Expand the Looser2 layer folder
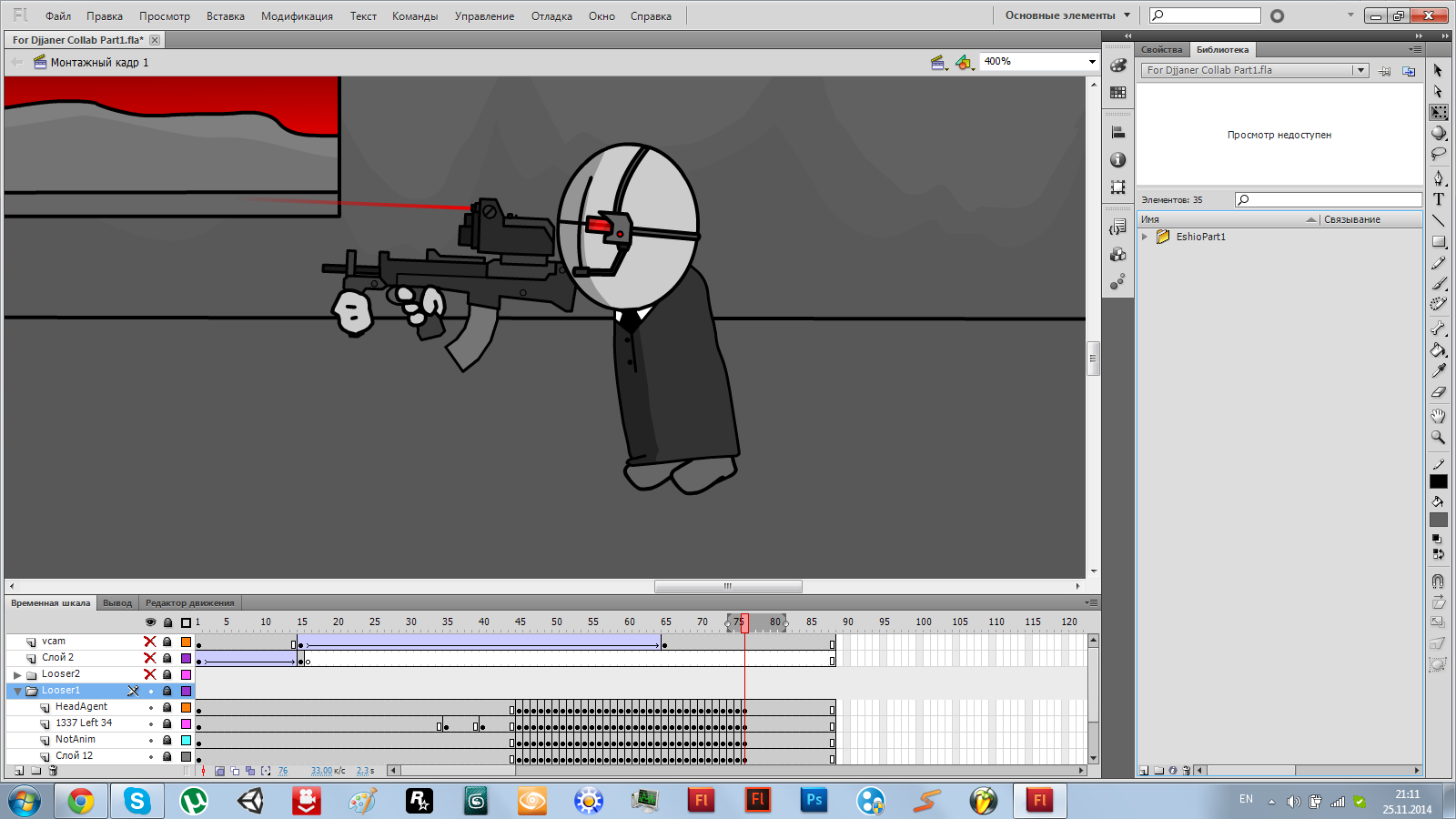The image size is (1456, 819). point(17,674)
